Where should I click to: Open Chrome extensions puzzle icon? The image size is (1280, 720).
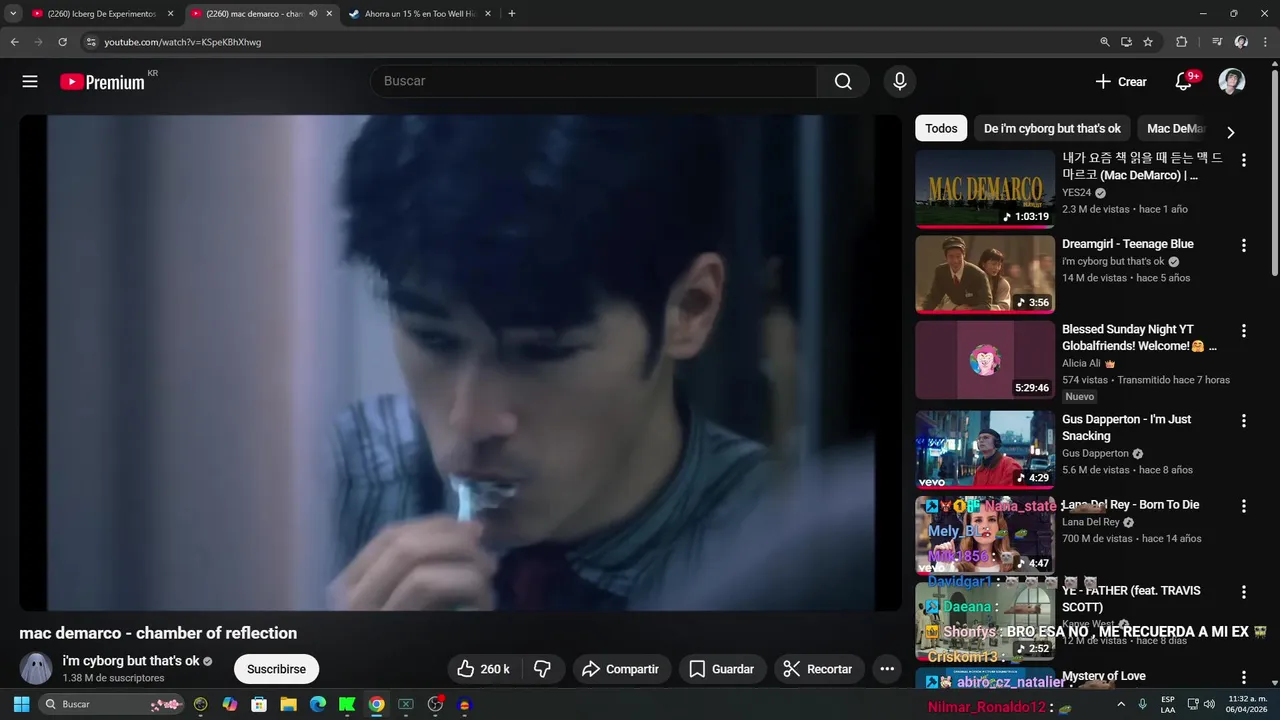(x=1181, y=42)
